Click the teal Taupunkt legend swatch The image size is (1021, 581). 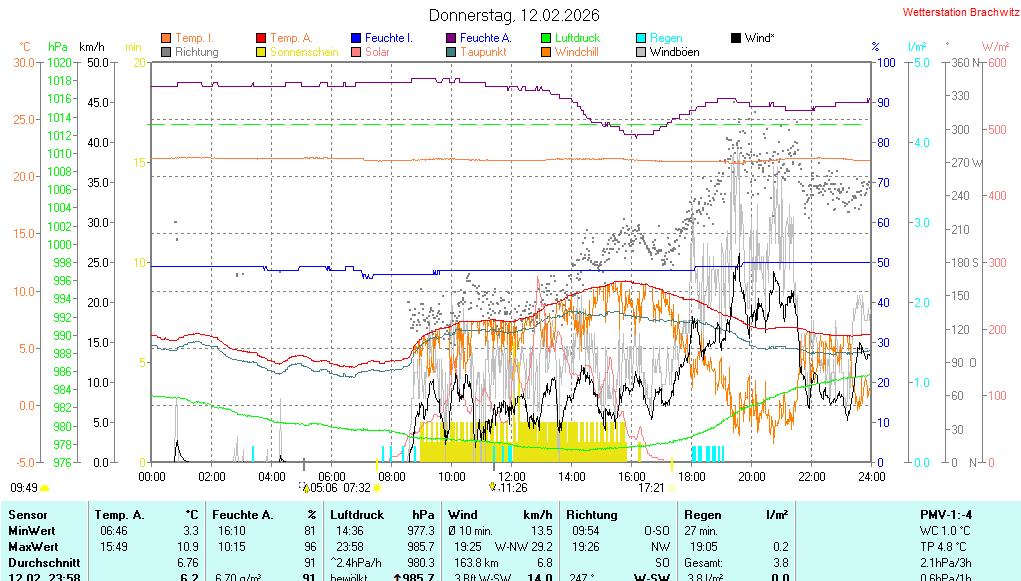451,52
